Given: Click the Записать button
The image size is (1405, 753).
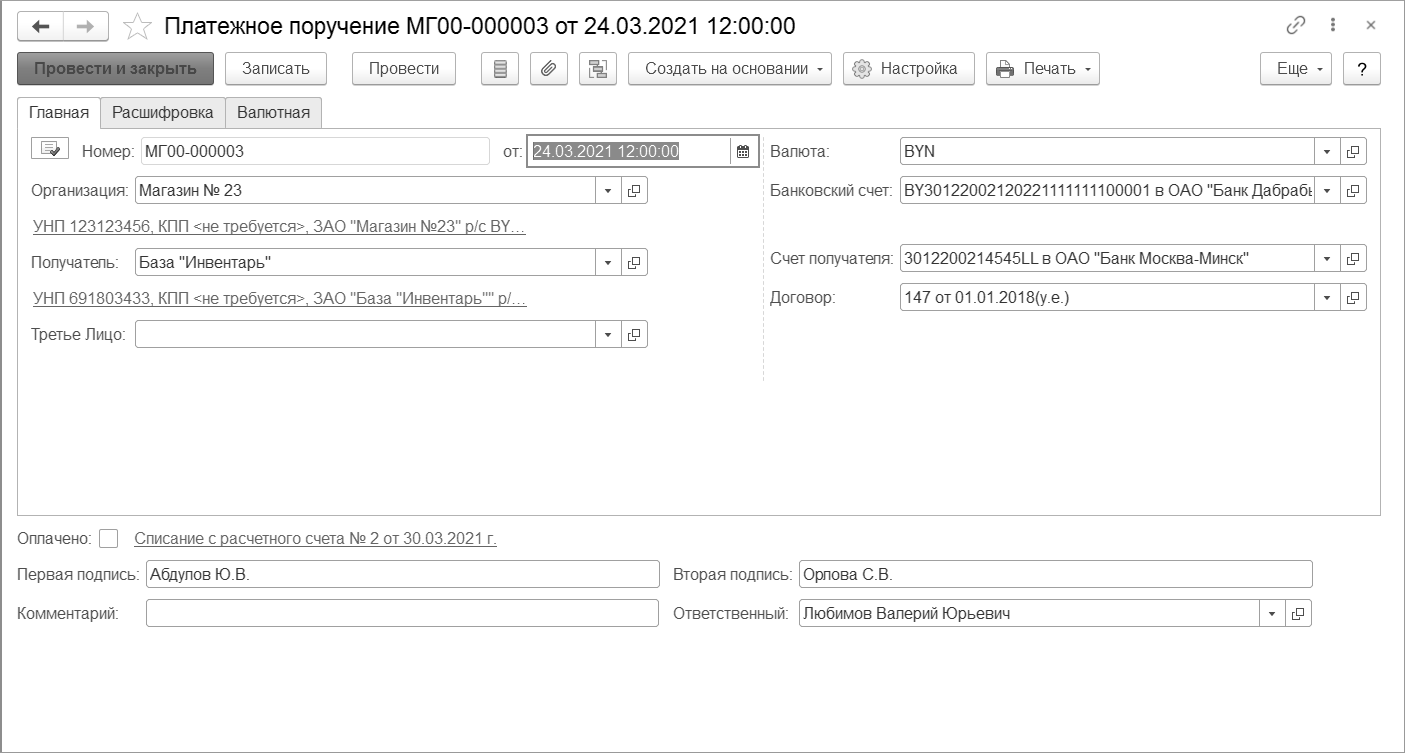Looking at the screenshot, I should tap(276, 69).
